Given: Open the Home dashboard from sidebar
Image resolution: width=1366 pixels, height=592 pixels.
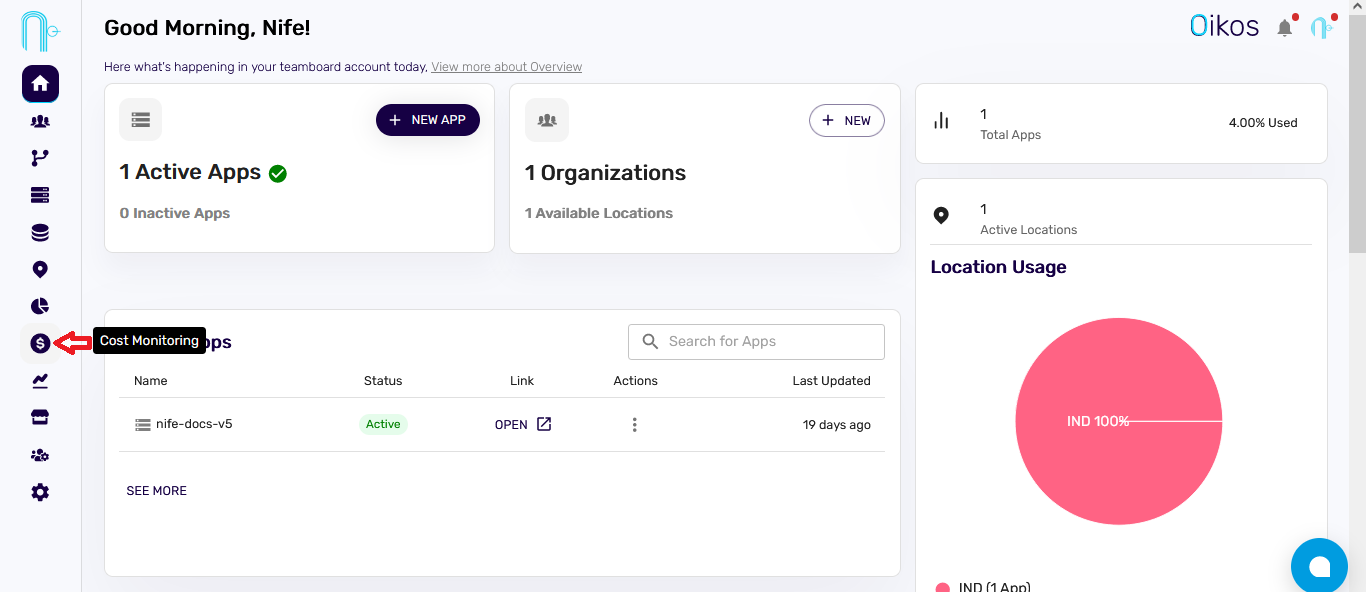Looking at the screenshot, I should pos(39,84).
